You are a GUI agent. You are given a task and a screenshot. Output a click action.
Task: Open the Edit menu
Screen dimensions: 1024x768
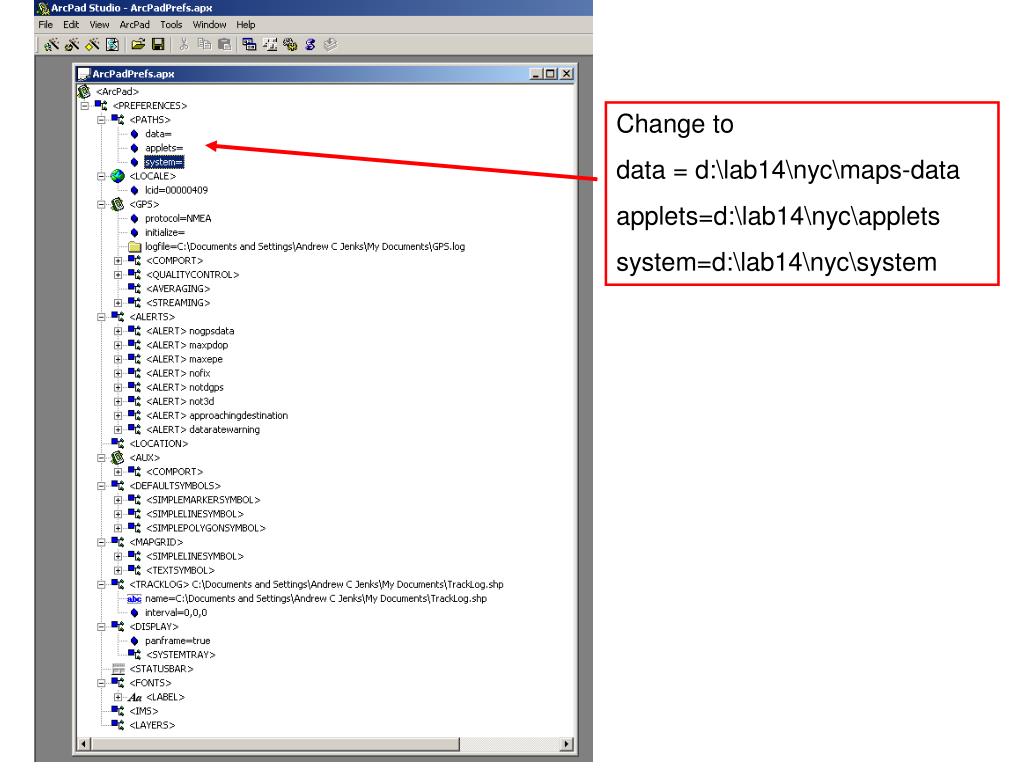71,25
